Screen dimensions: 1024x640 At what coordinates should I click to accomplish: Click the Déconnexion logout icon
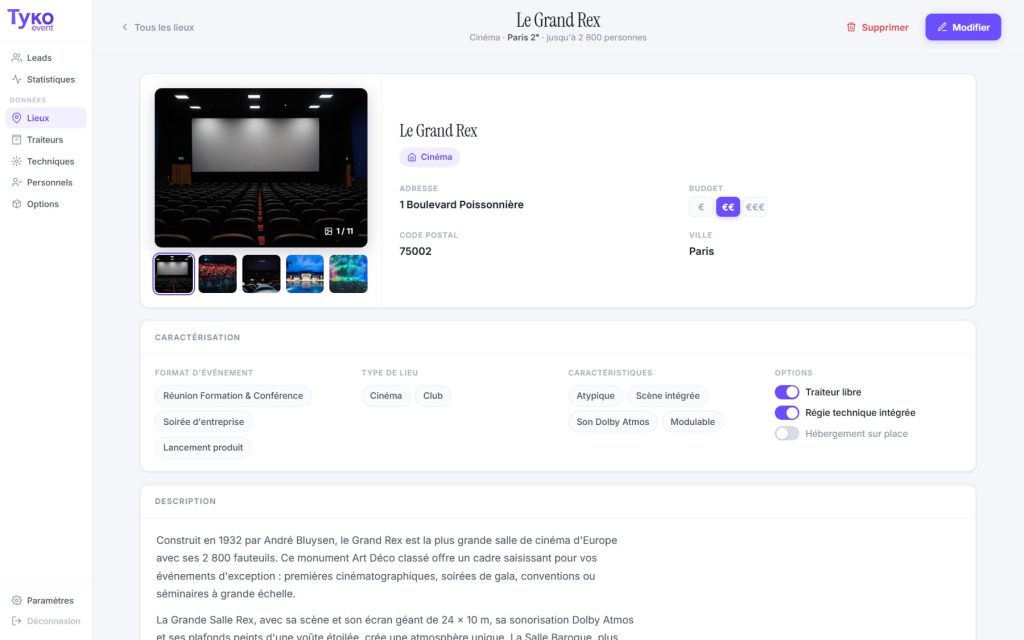point(16,621)
